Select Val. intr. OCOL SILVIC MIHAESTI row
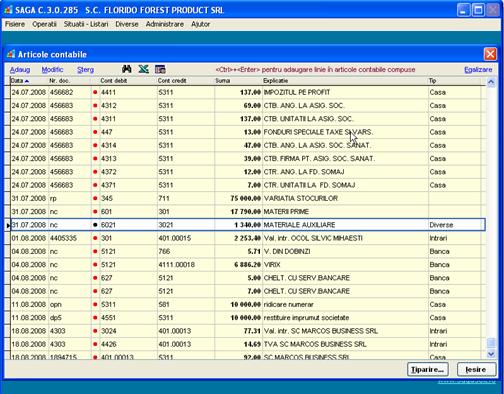This screenshot has width=504, height=394. 248,238
